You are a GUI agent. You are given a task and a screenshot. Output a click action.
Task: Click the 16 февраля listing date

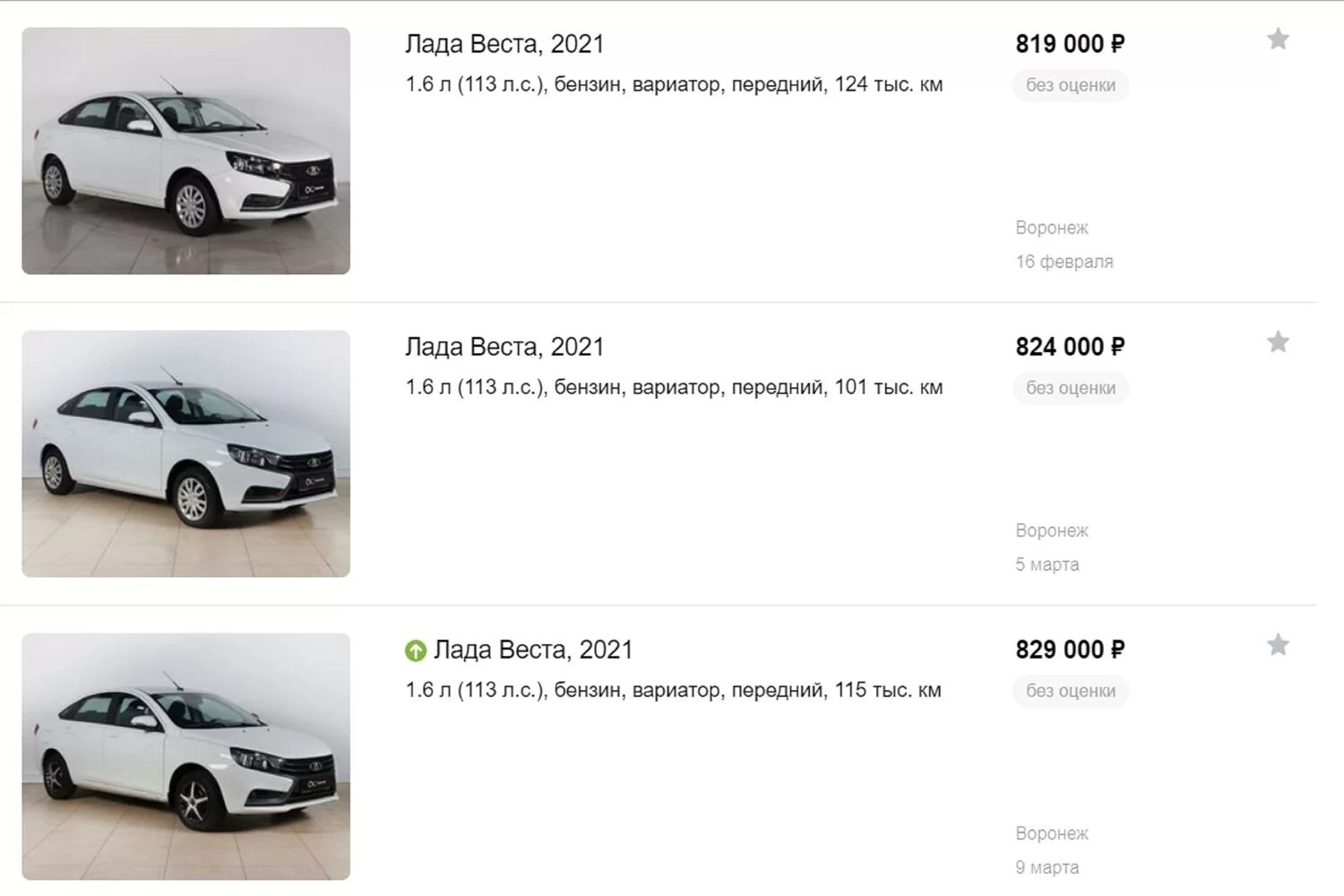1064,262
